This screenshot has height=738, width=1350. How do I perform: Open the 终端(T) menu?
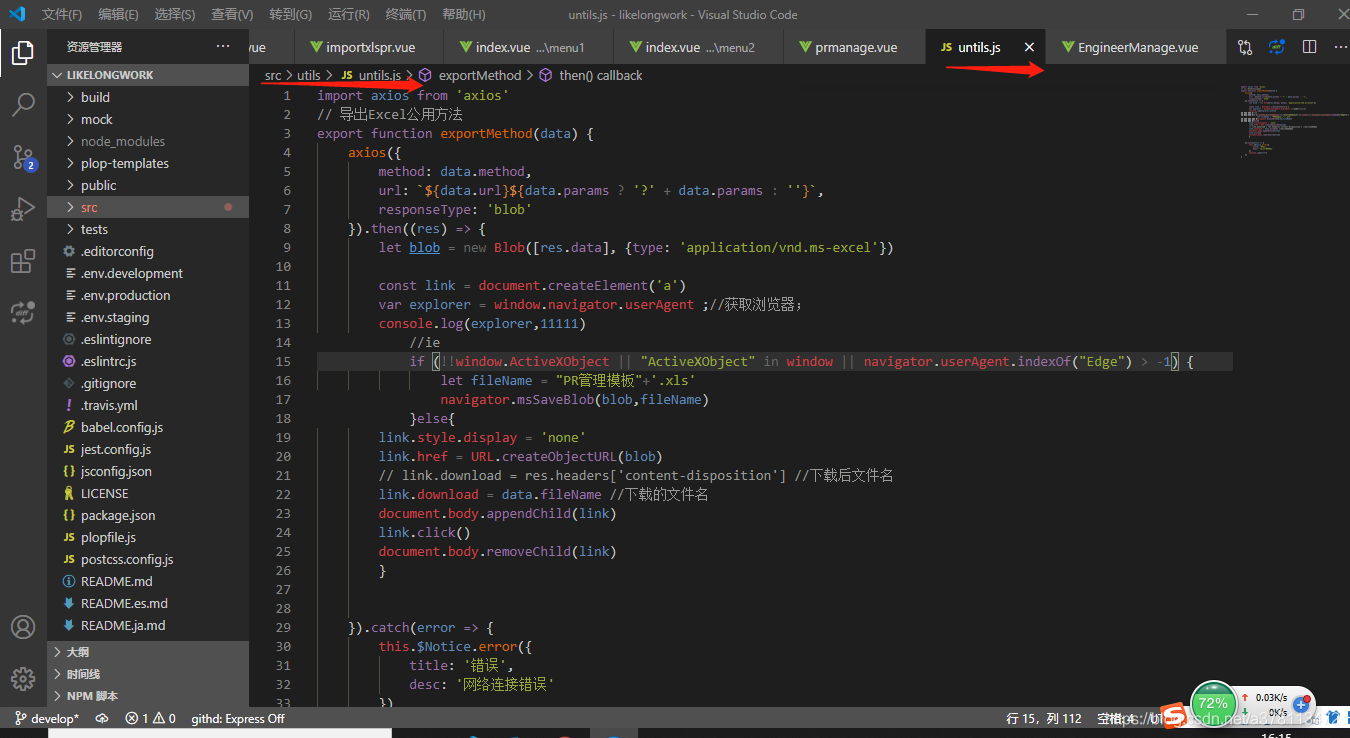click(x=405, y=14)
